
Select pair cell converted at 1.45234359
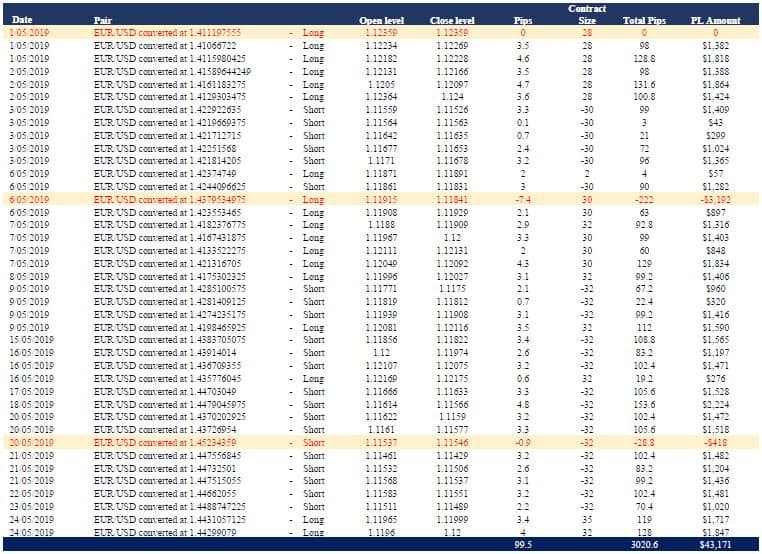click(165, 443)
